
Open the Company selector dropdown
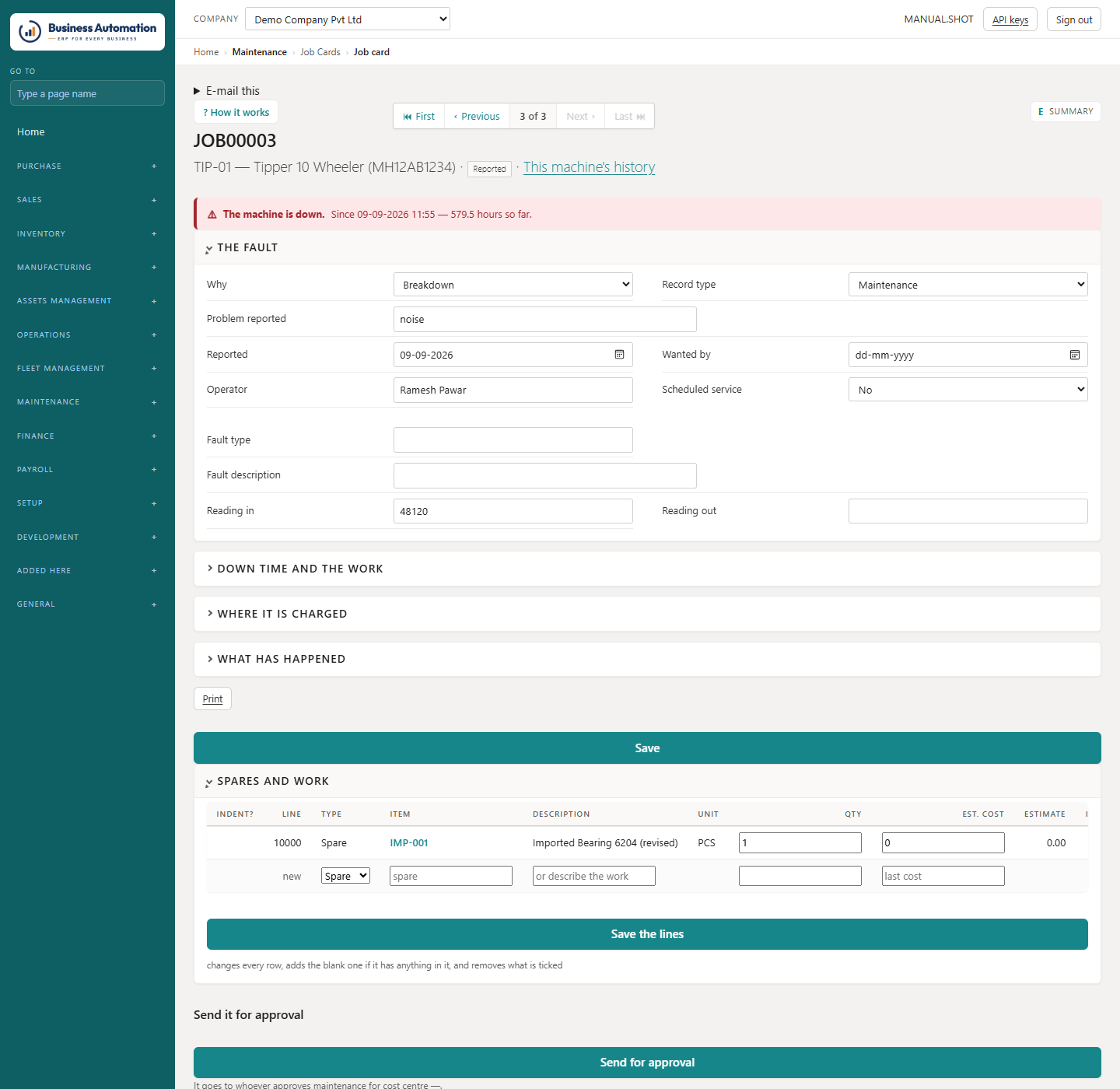[x=348, y=19]
